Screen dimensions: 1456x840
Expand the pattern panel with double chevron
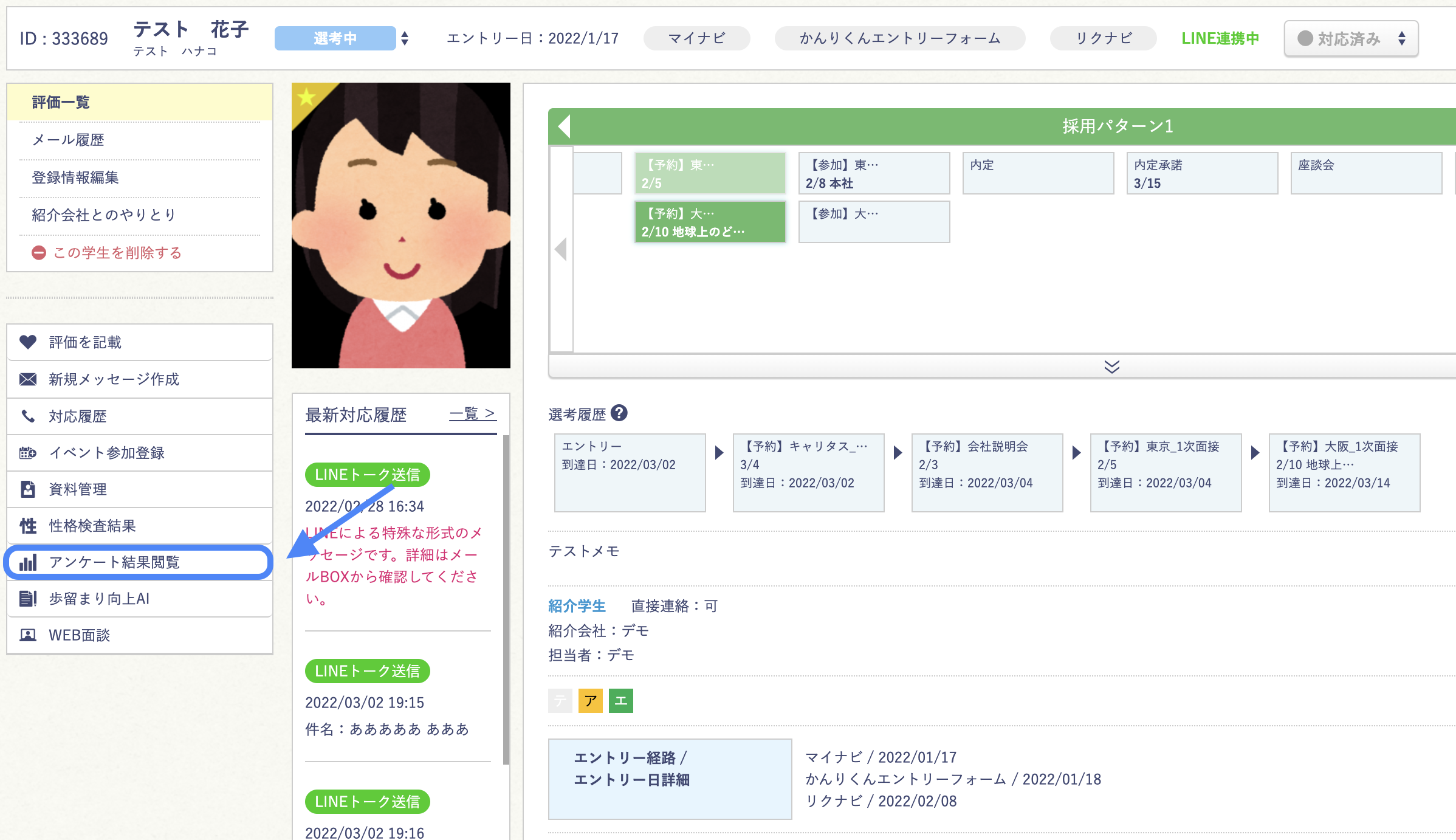pos(1111,367)
